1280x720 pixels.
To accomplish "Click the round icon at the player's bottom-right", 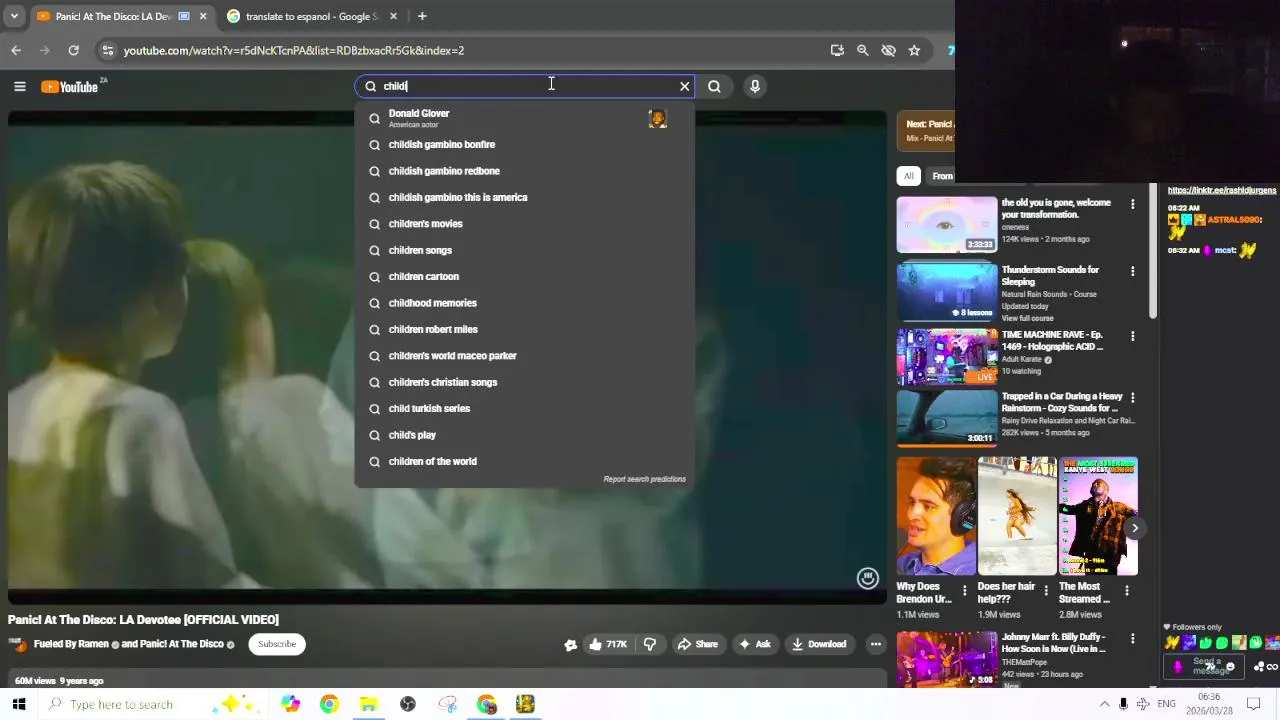I will click(x=868, y=578).
